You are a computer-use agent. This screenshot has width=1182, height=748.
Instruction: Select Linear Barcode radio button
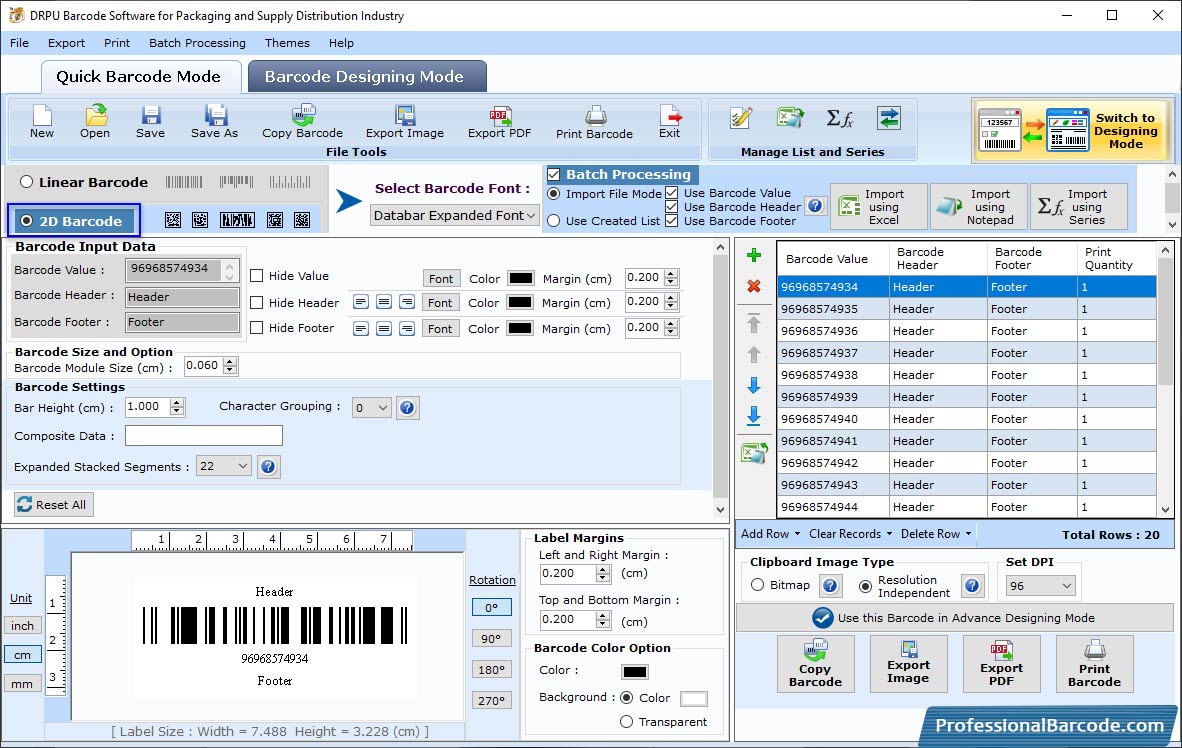pyautogui.click(x=26, y=182)
